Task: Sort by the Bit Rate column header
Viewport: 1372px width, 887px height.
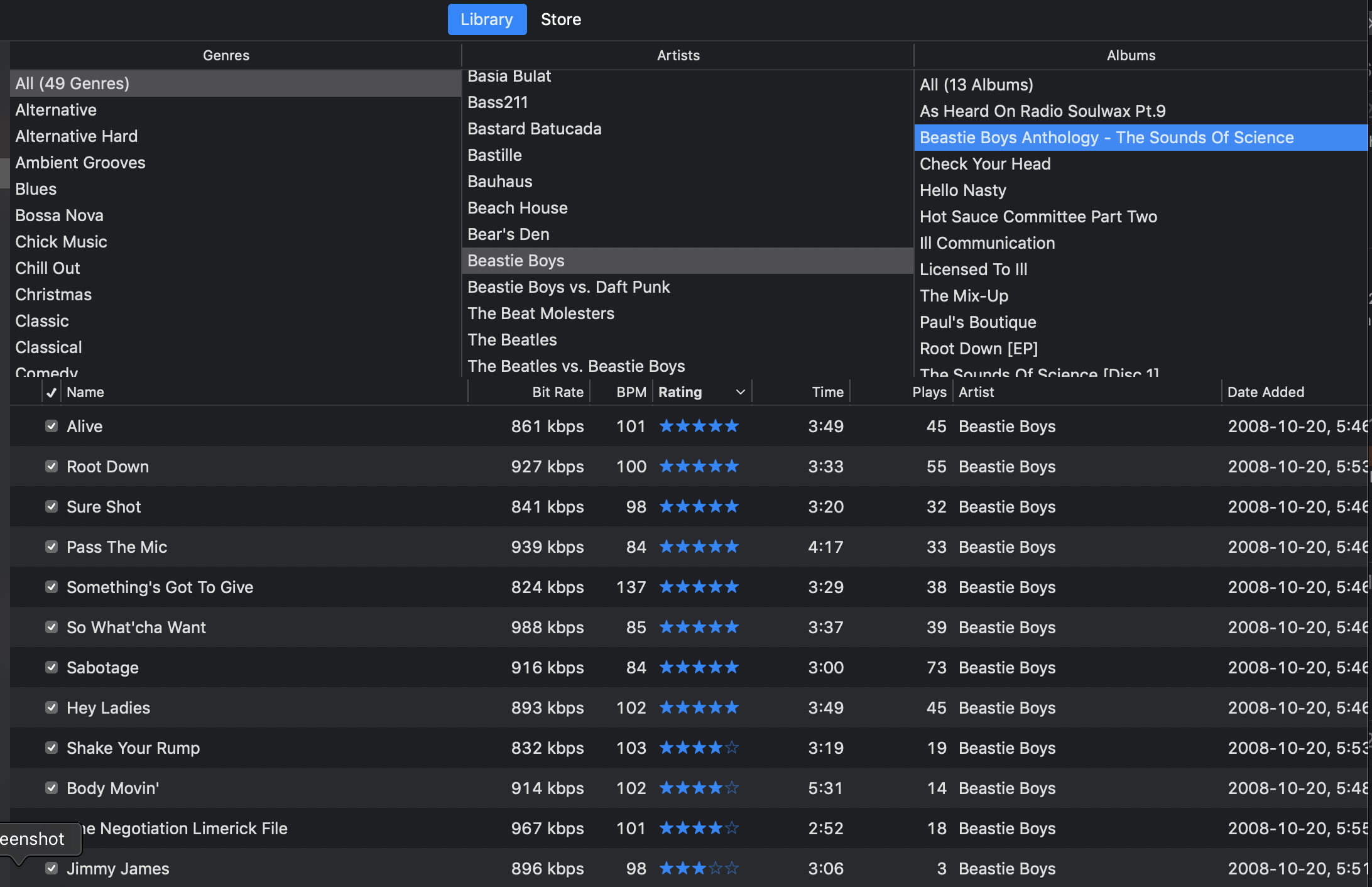Action: coord(557,393)
